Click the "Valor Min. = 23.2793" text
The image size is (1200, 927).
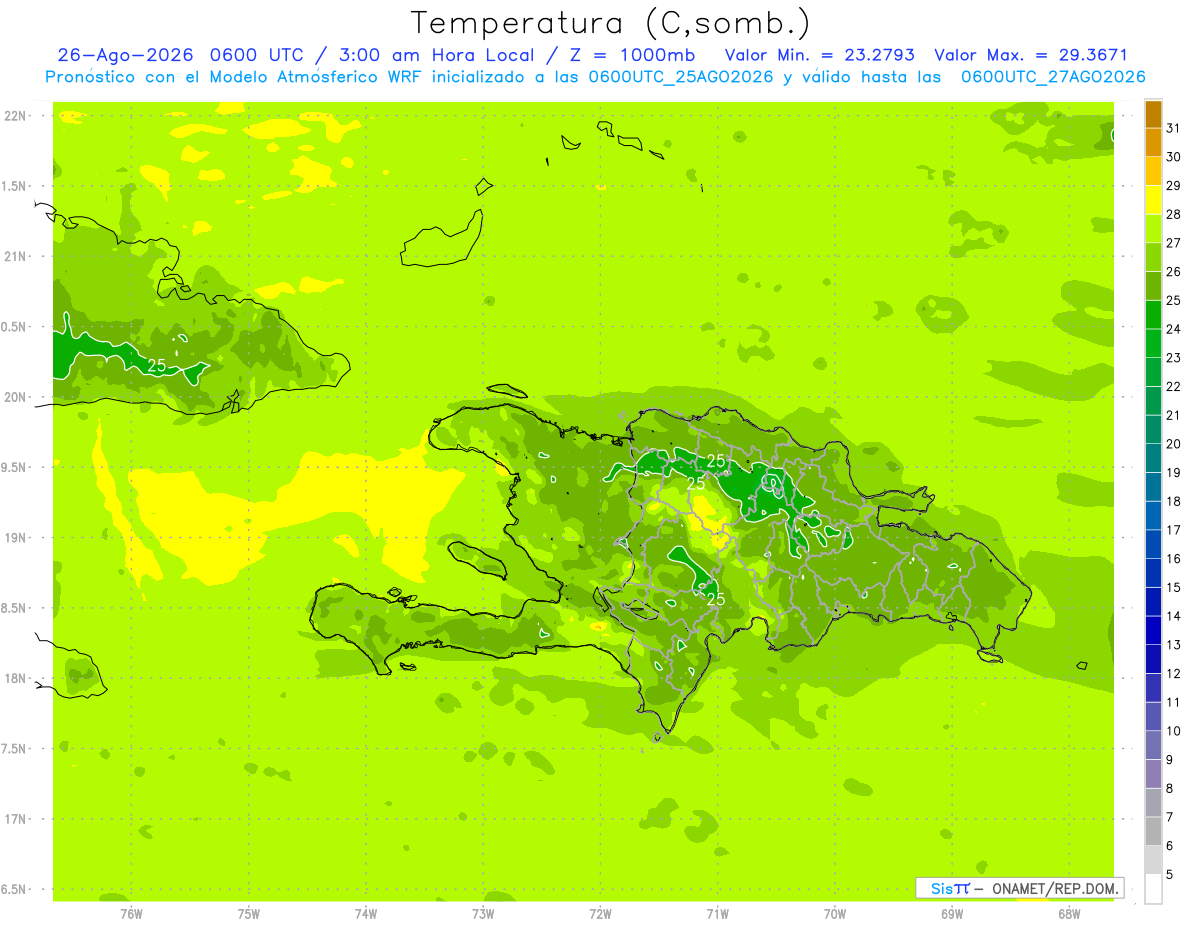click(x=819, y=55)
